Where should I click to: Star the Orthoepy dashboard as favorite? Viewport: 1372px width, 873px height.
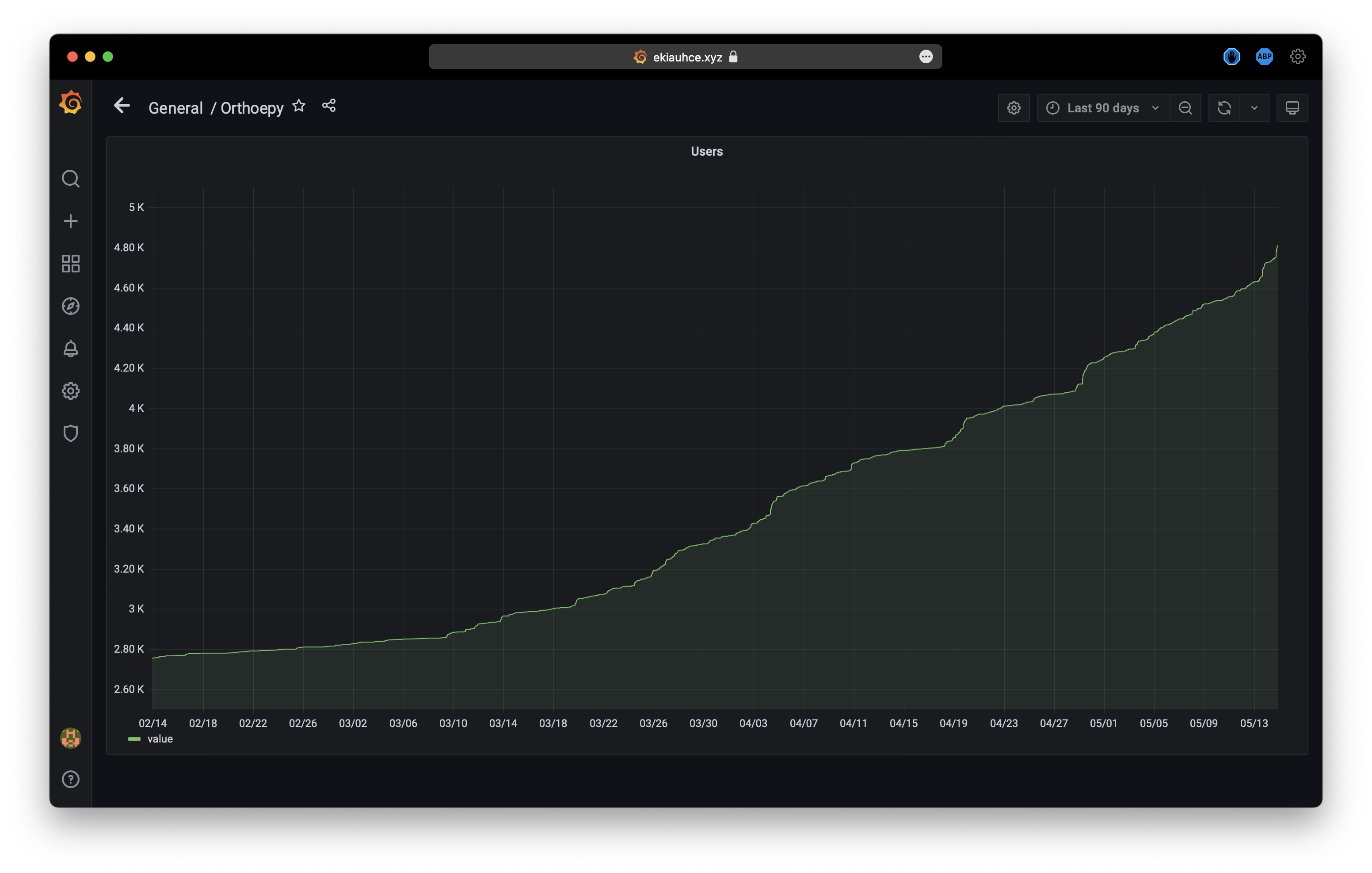coord(299,106)
